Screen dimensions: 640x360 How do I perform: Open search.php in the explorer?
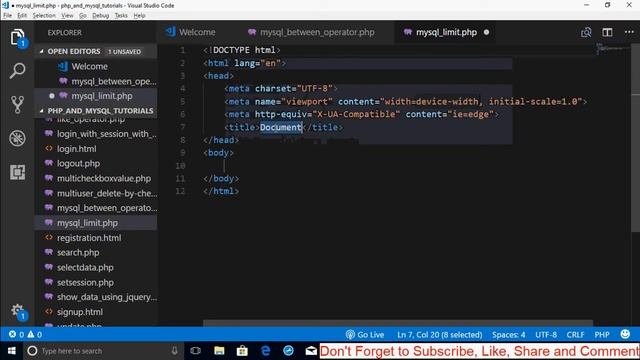click(x=96, y=252)
